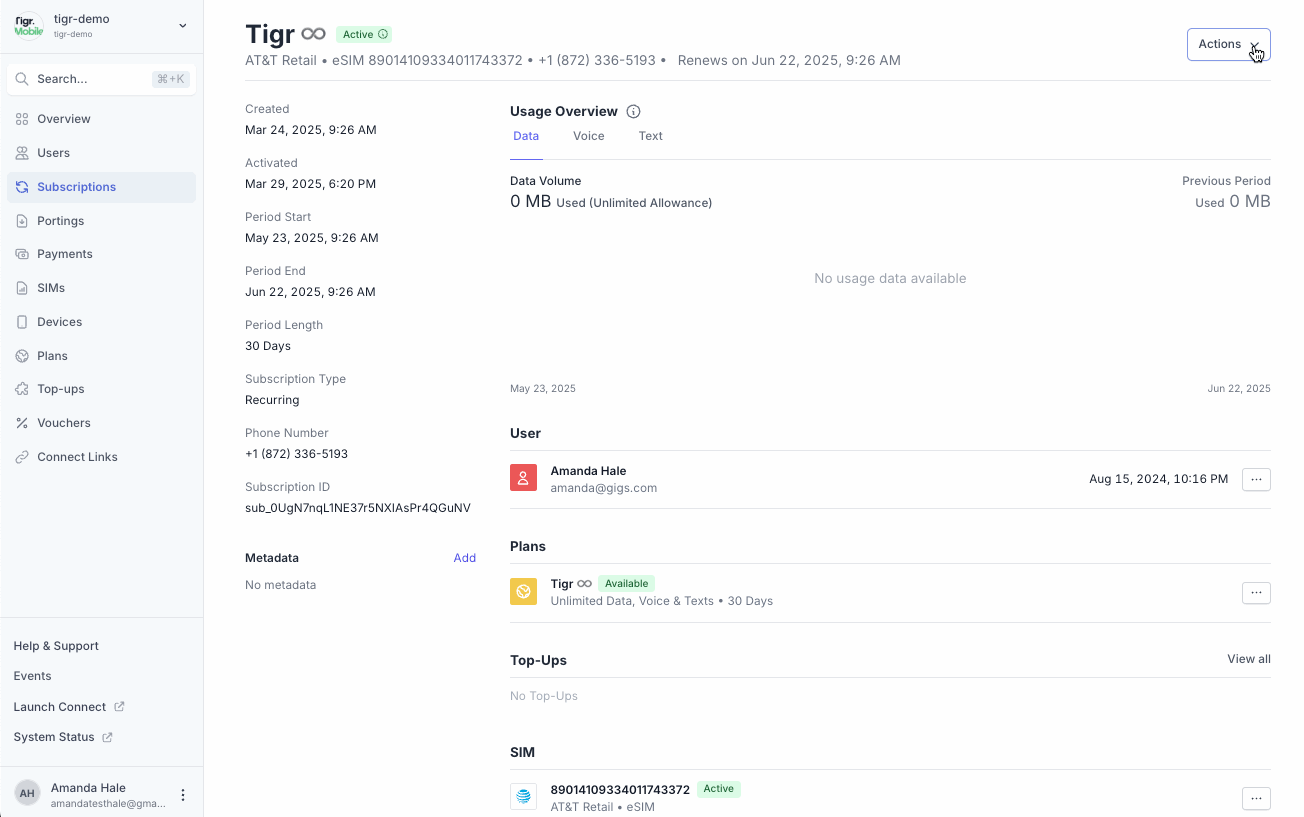Click the Devices phone icon
1304x817 pixels.
(x=22, y=322)
